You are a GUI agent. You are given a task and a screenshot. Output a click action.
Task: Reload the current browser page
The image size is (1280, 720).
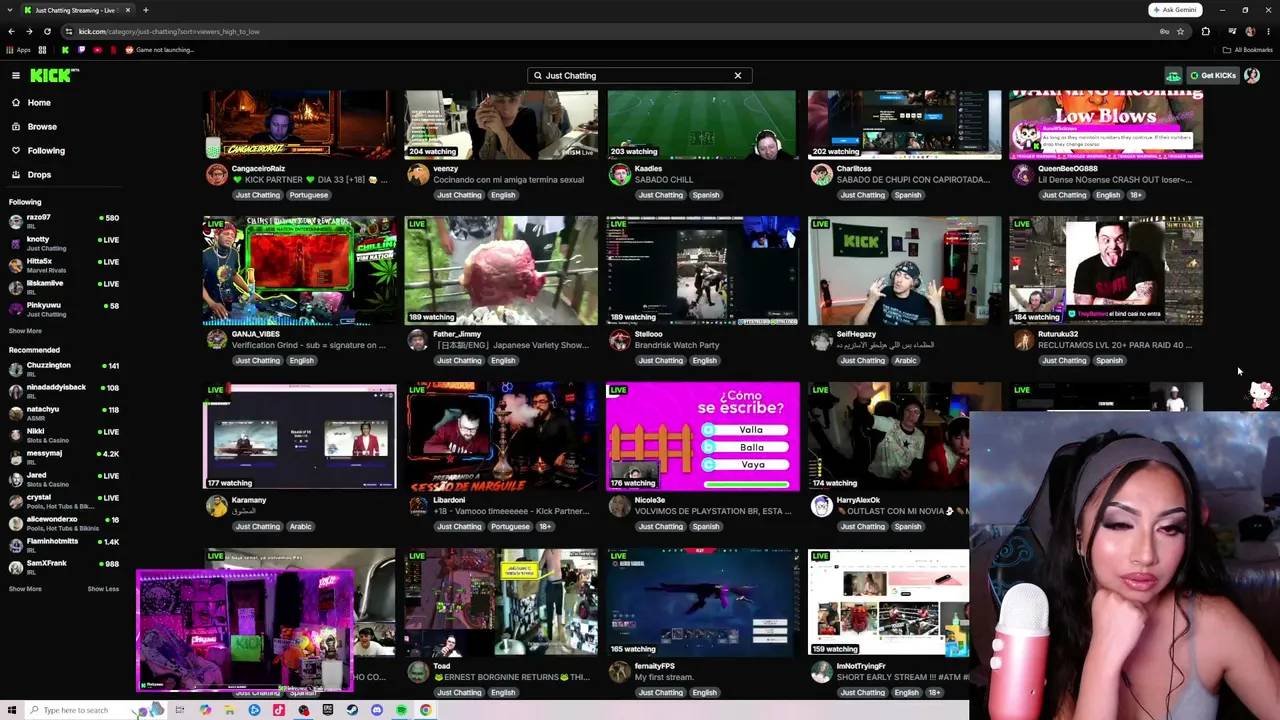pyautogui.click(x=47, y=31)
